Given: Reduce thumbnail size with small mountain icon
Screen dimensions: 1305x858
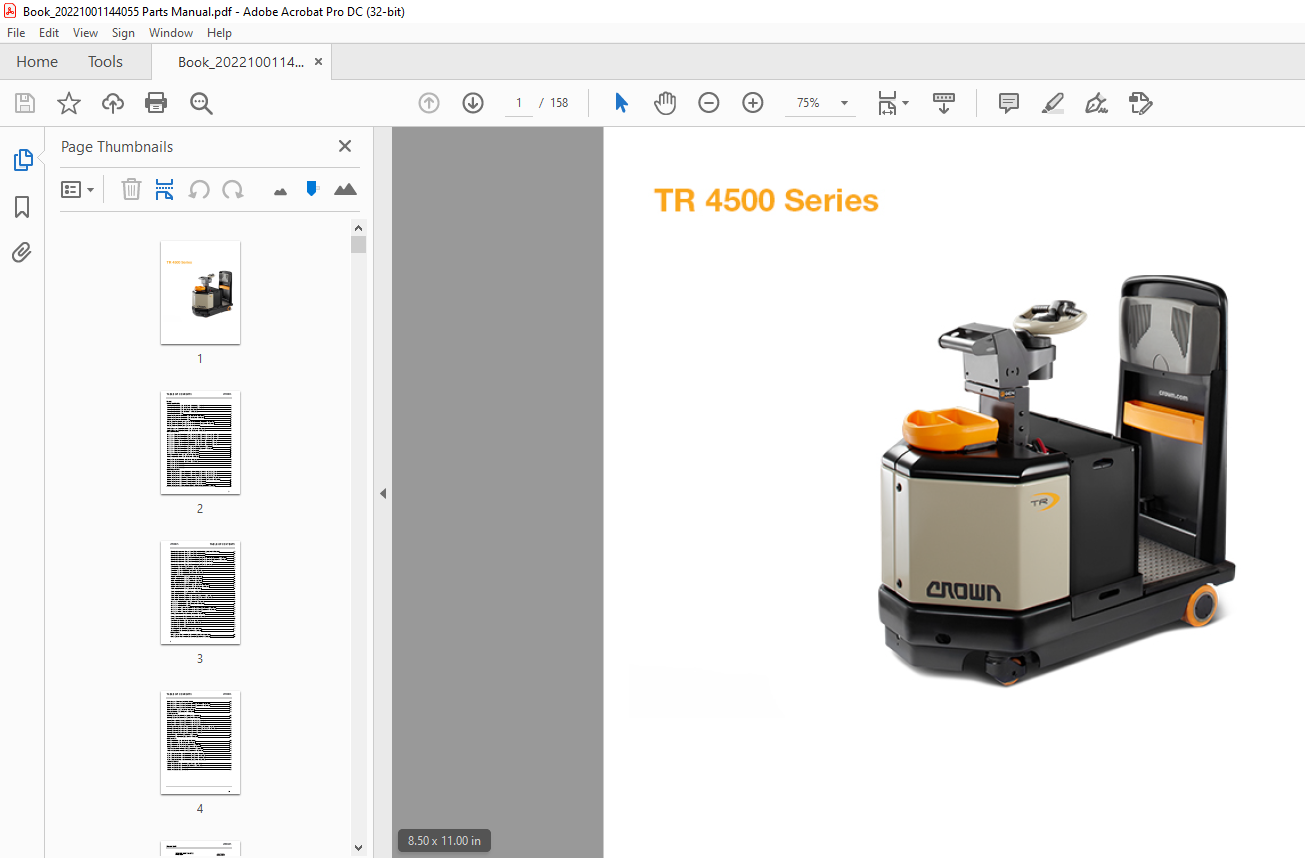Looking at the screenshot, I should 280,191.
